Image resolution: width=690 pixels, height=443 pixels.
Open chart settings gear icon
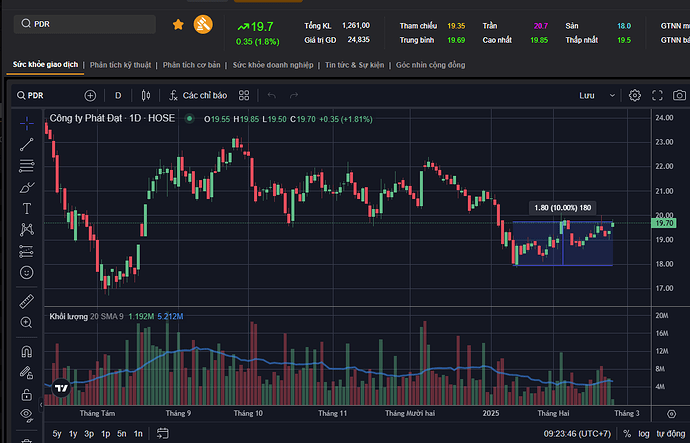coord(634,96)
